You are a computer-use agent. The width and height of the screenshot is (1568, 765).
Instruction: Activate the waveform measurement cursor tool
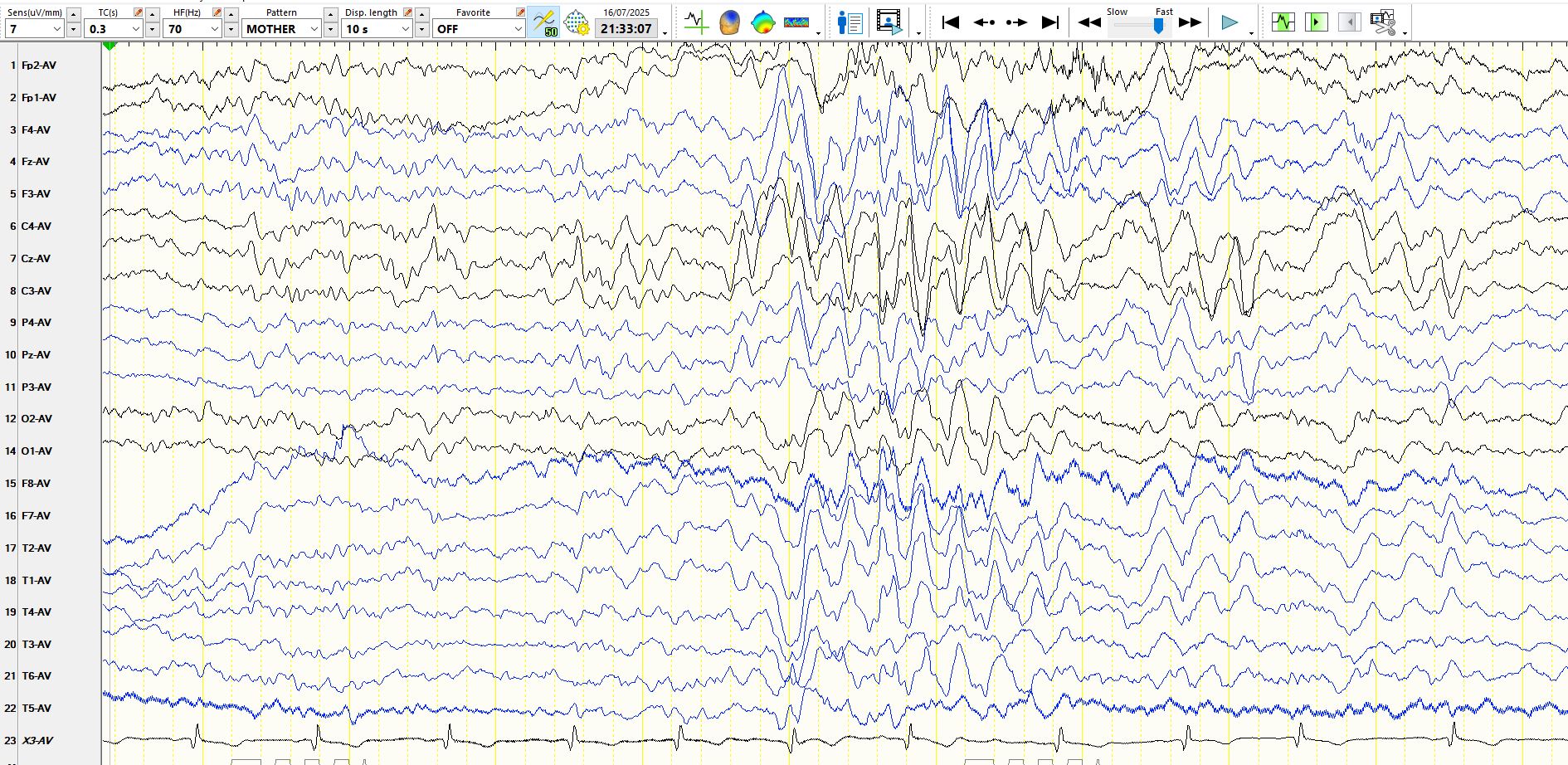pos(696,22)
